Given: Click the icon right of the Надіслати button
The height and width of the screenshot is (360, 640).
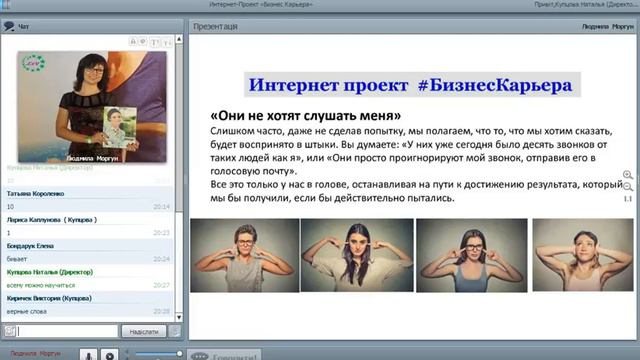Looking at the screenshot, I should (x=175, y=331).
